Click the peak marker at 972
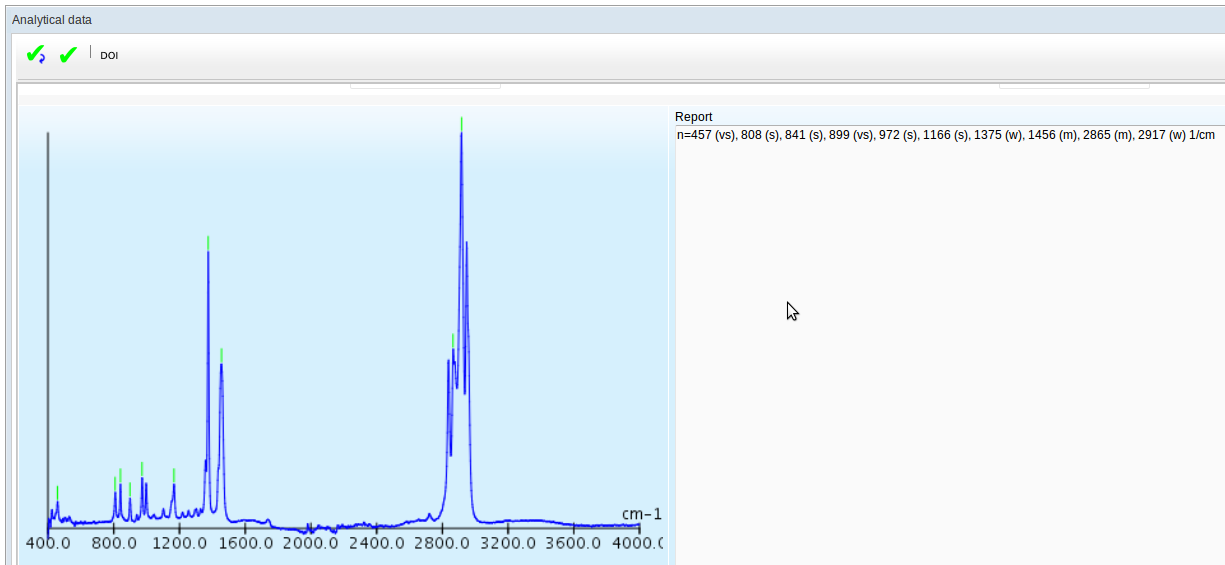 tap(142, 468)
